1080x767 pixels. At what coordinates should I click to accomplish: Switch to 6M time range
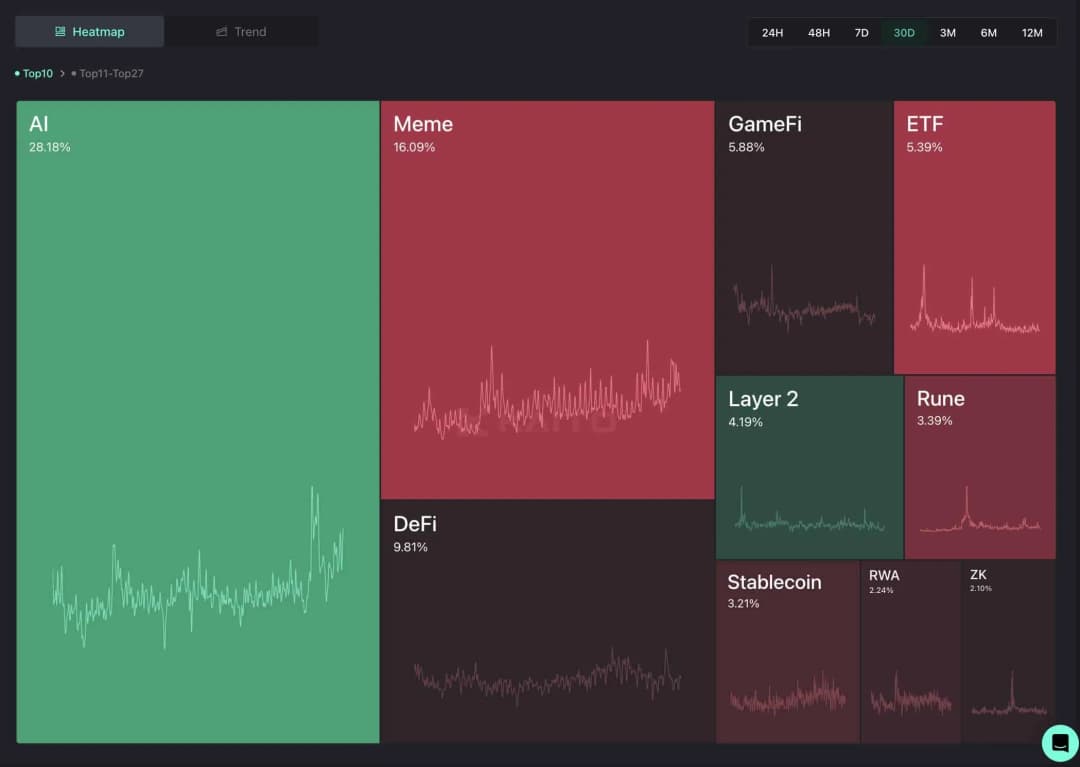point(988,33)
